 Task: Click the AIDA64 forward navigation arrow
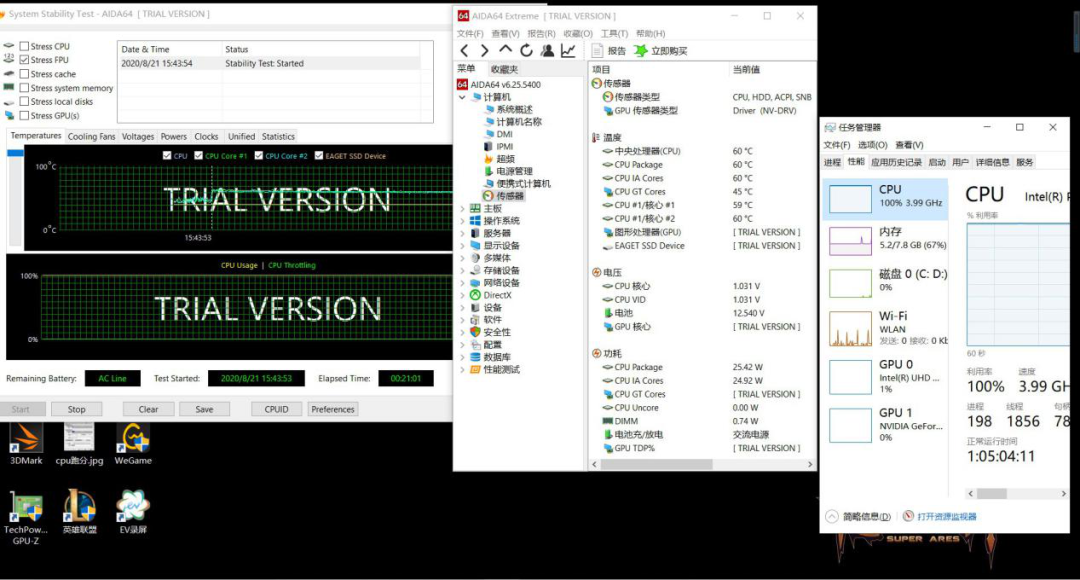[x=484, y=50]
